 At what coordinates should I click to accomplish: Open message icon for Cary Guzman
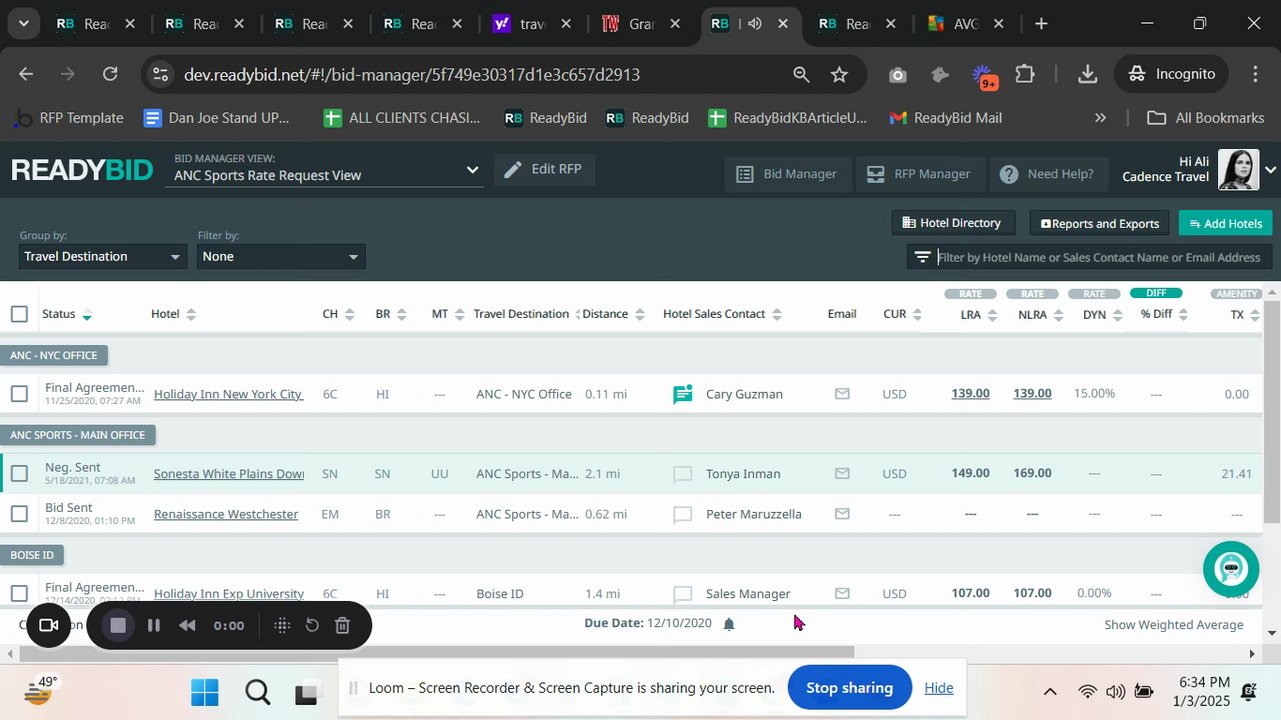tap(683, 394)
